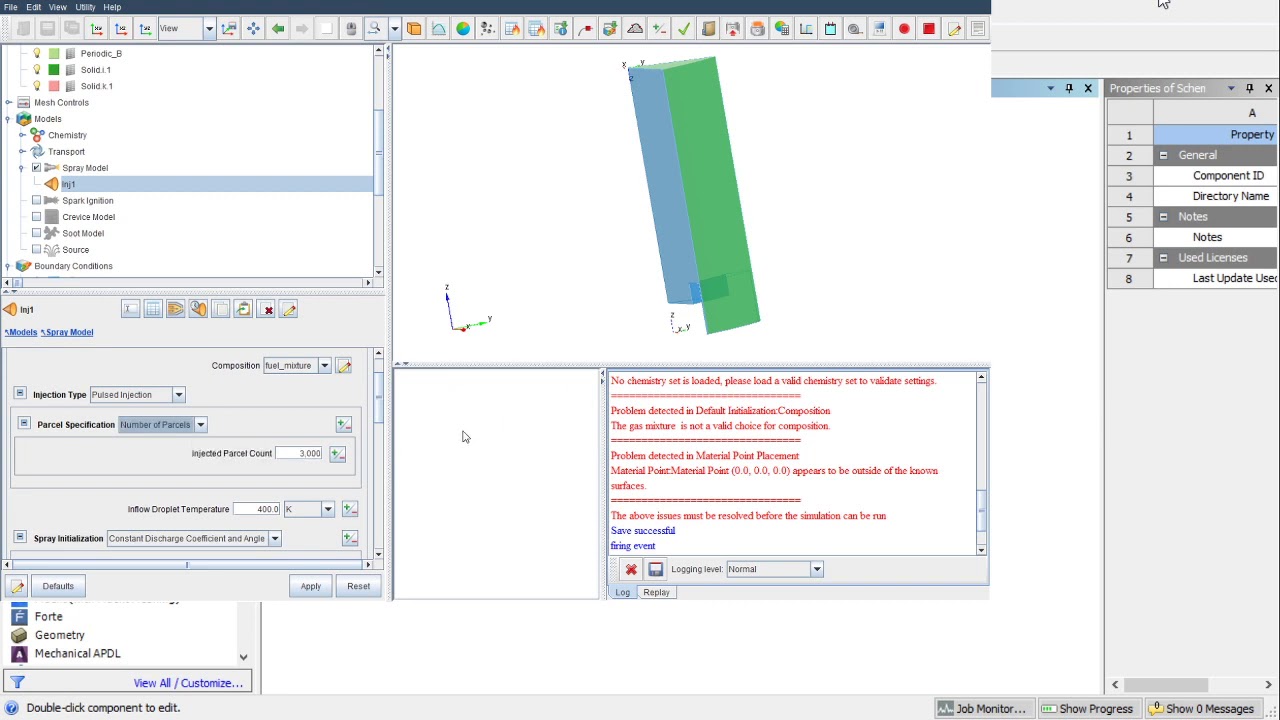Clear the log with red X icon
Viewport: 1280px width, 720px height.
(x=631, y=569)
